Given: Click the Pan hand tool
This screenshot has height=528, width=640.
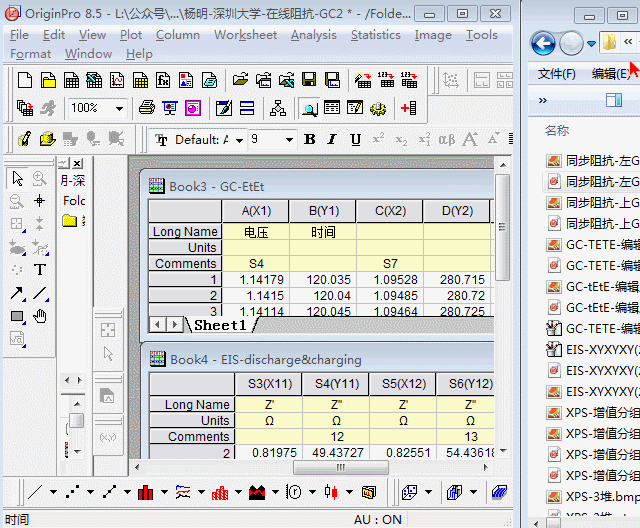Looking at the screenshot, I should click(x=40, y=317).
